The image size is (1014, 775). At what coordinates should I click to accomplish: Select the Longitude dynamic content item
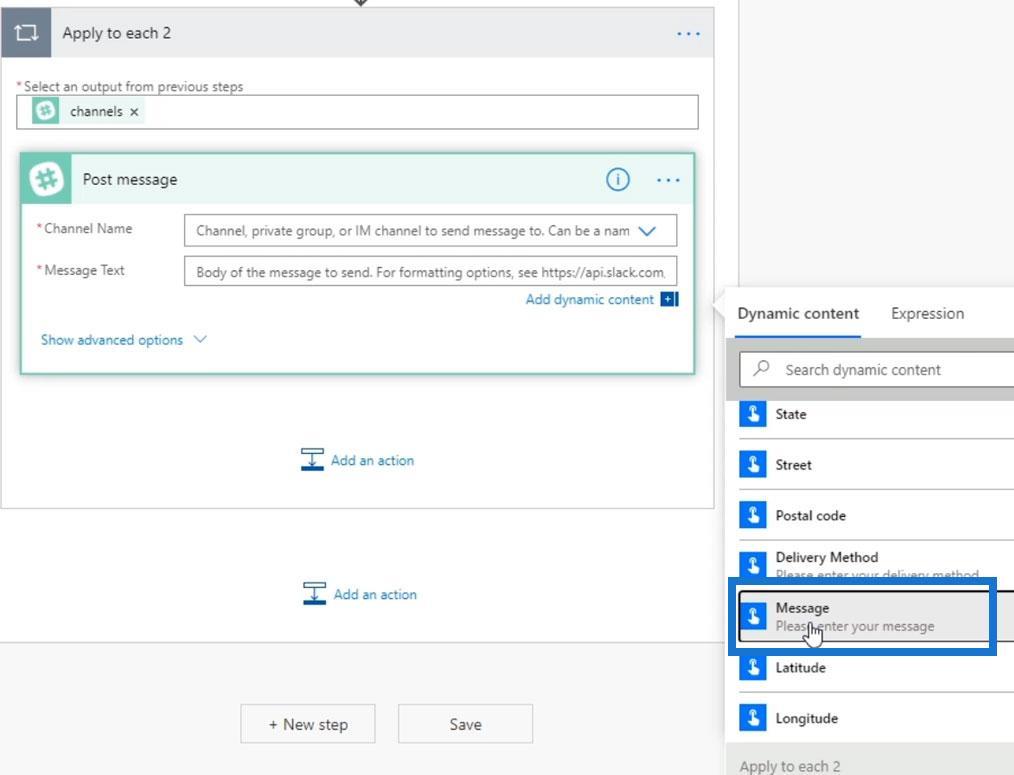point(876,717)
